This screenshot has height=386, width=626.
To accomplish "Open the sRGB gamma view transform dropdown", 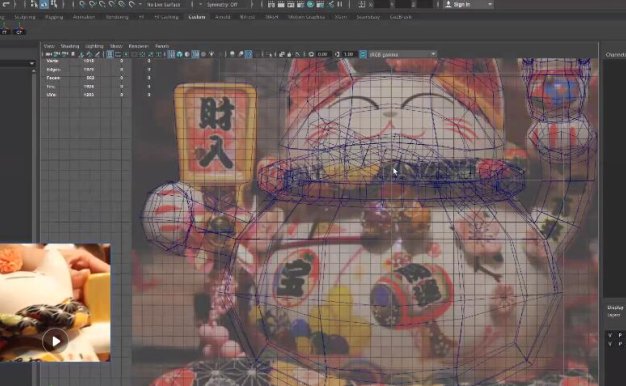I will (x=402, y=54).
